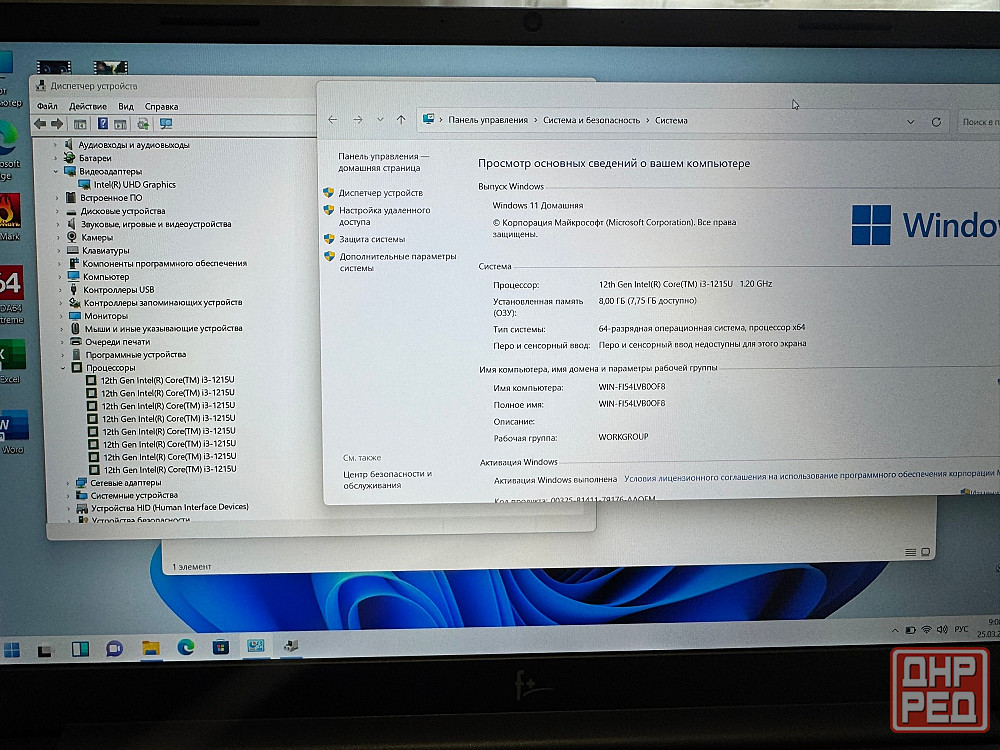
Task: Open the Защита системы link
Action: (372, 239)
